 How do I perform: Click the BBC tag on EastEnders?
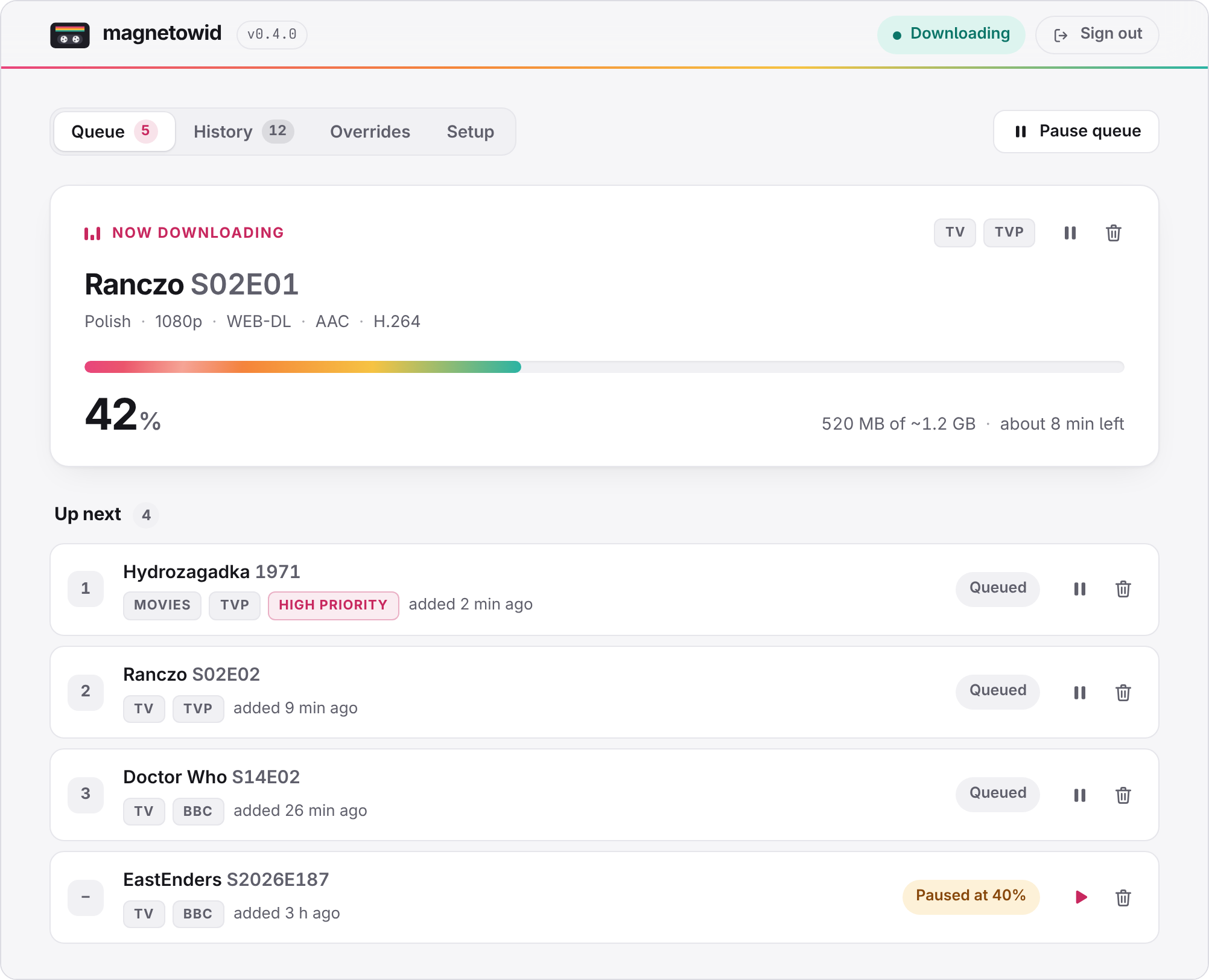coord(198,914)
